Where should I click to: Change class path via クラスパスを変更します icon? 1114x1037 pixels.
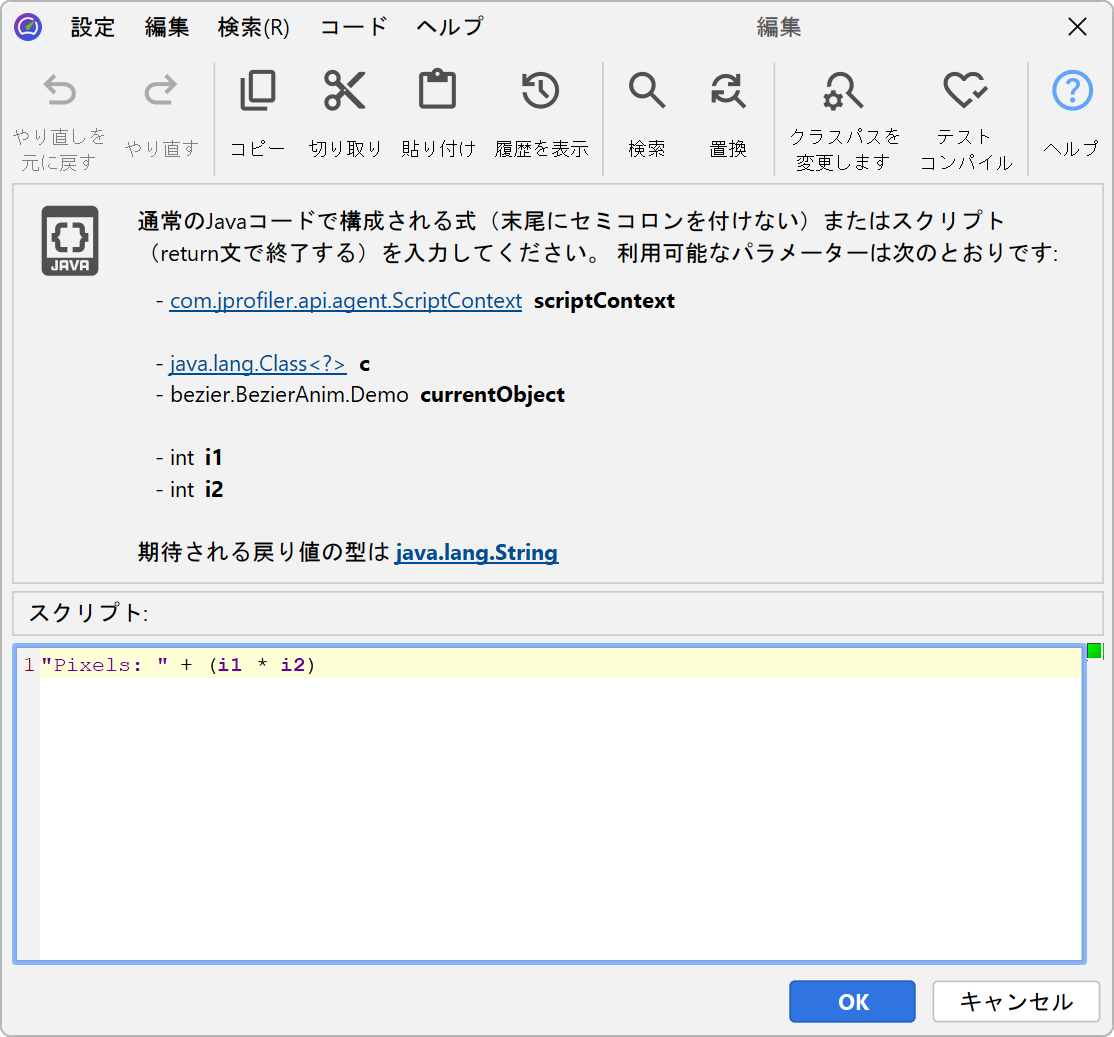click(x=843, y=92)
